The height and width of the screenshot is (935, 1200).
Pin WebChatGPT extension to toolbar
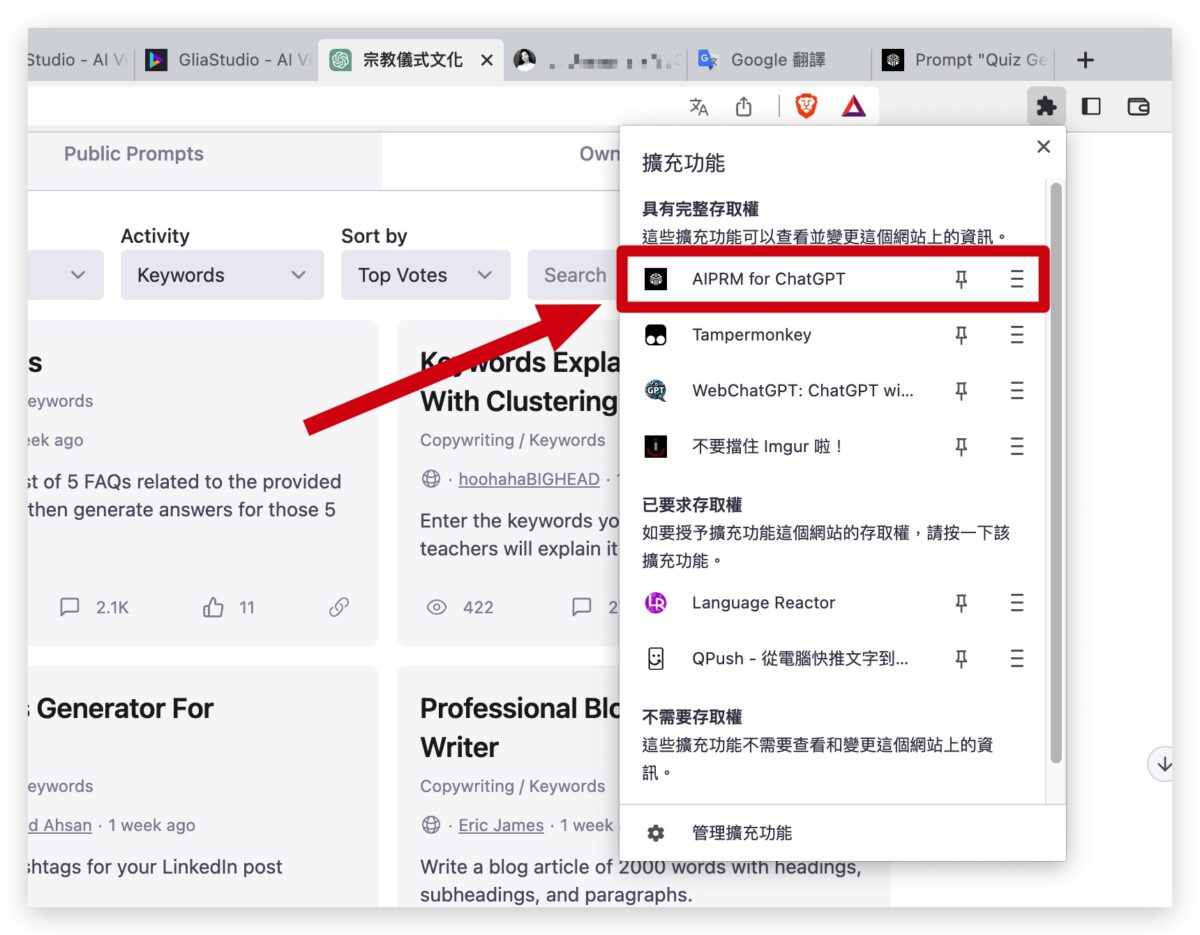[x=961, y=391]
